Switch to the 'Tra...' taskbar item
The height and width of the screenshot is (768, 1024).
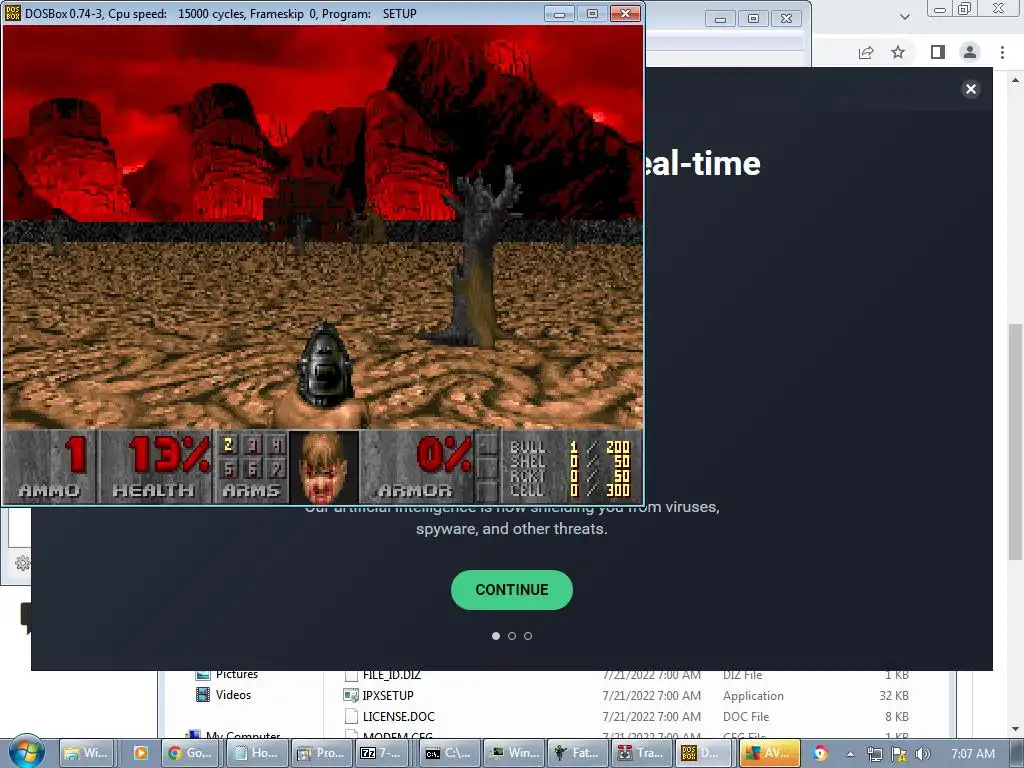pyautogui.click(x=642, y=753)
